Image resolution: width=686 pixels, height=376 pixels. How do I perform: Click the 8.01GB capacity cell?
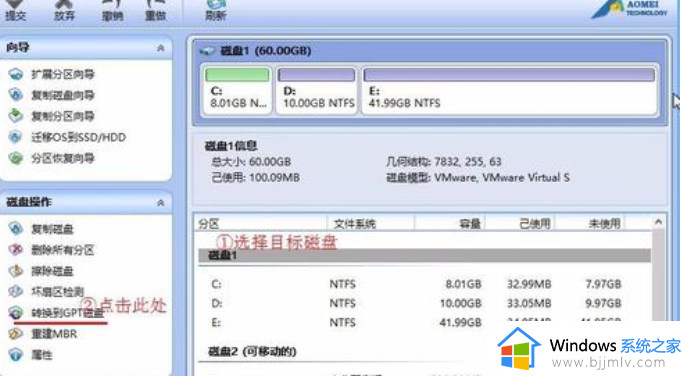[463, 284]
